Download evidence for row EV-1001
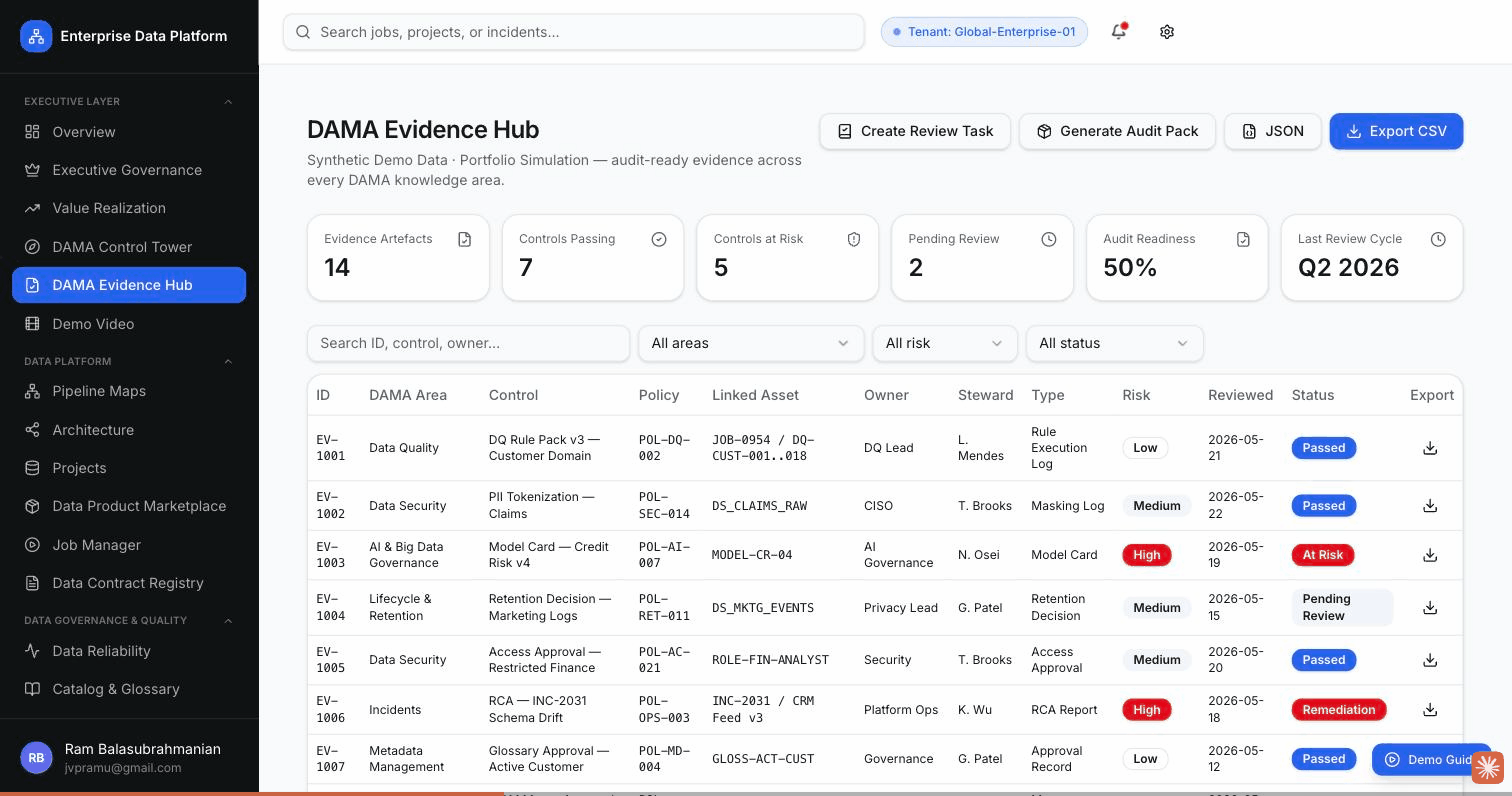The width and height of the screenshot is (1512, 796). 1430,448
